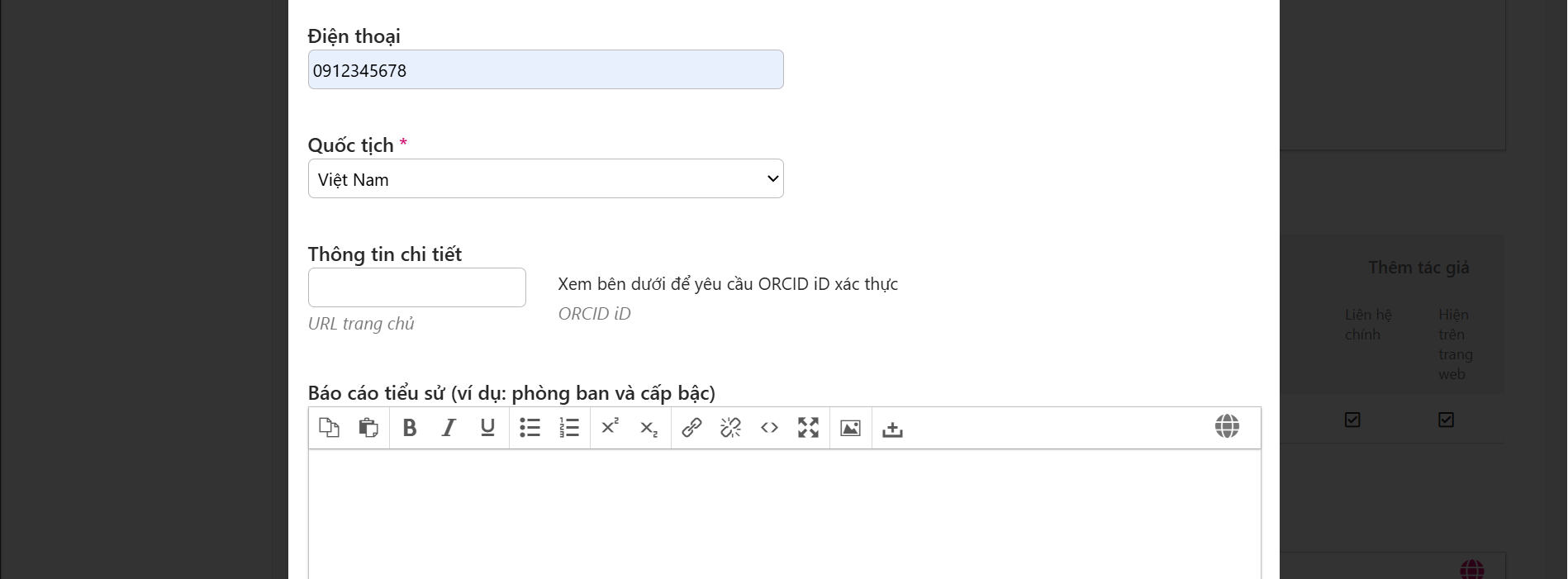The height and width of the screenshot is (579, 1568).
Task: Toggle the Hiện trên trang web checkbox
Action: 1446,420
